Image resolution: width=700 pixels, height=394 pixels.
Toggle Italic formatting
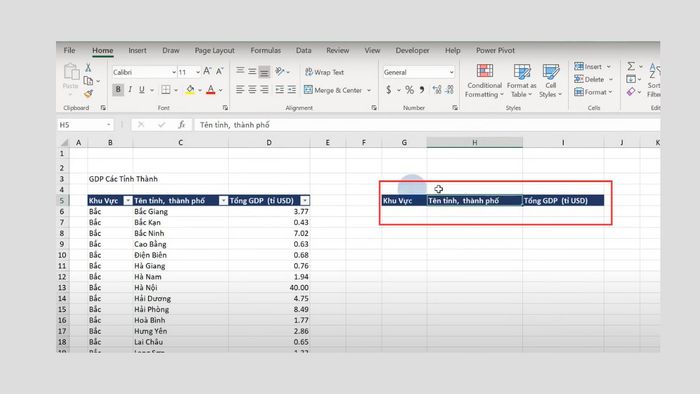130,90
